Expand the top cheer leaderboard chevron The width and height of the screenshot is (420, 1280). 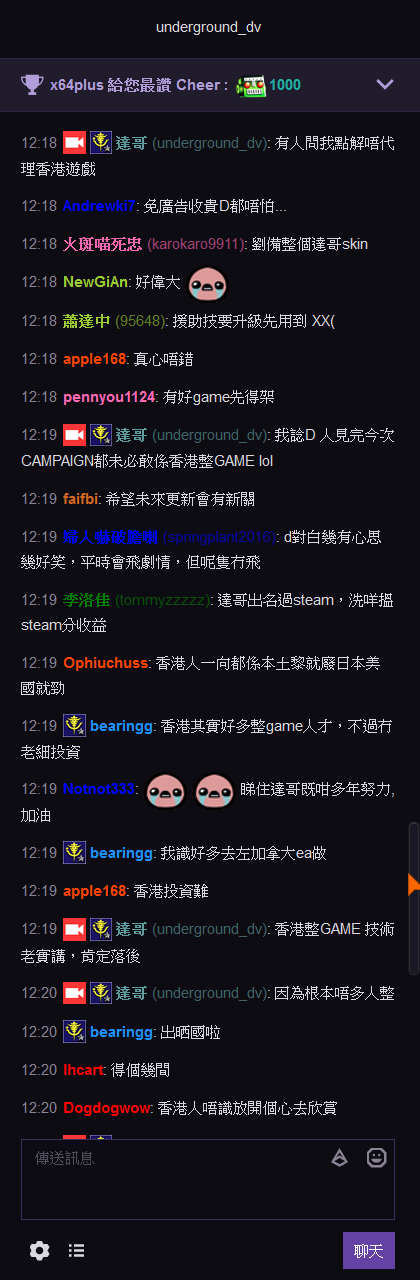[x=385, y=84]
